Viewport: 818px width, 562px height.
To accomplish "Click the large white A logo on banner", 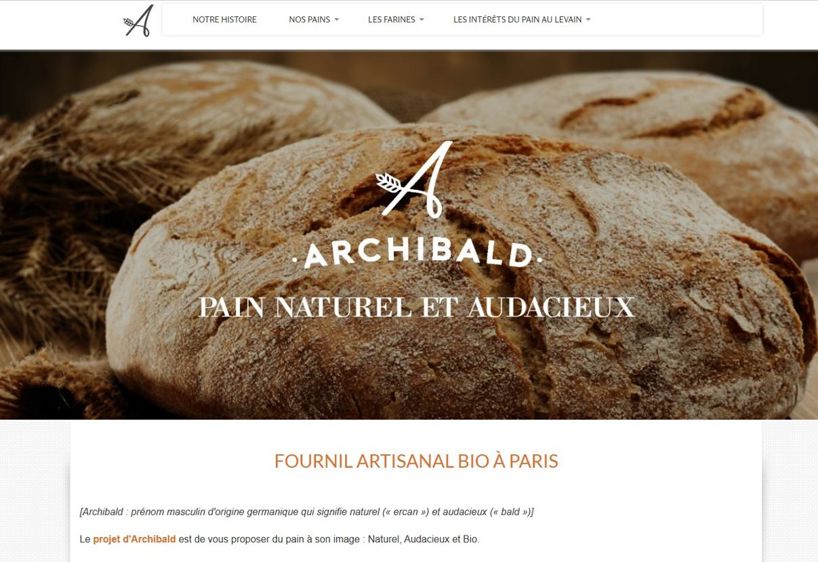I will [x=415, y=179].
